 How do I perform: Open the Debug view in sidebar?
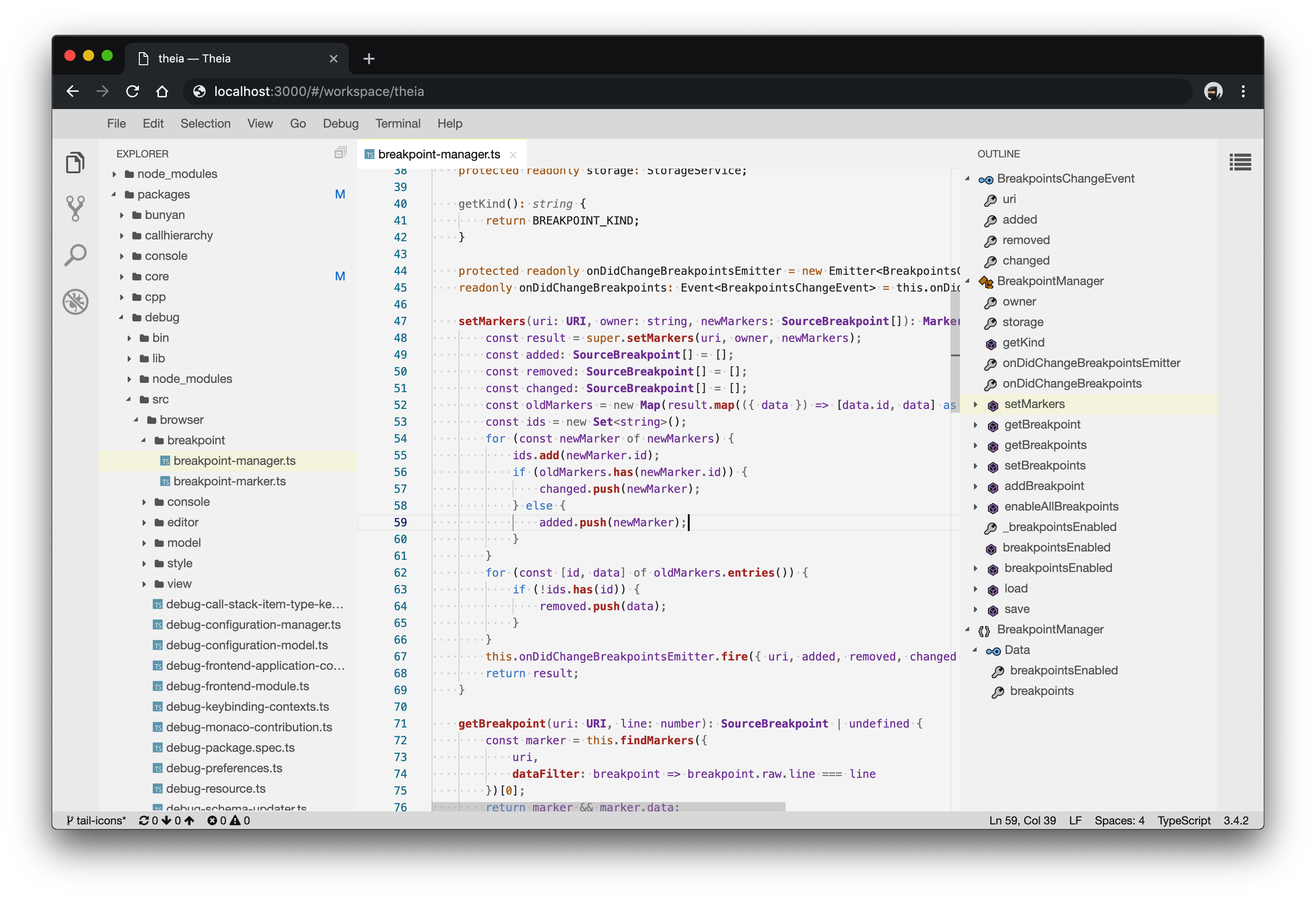pos(75,302)
